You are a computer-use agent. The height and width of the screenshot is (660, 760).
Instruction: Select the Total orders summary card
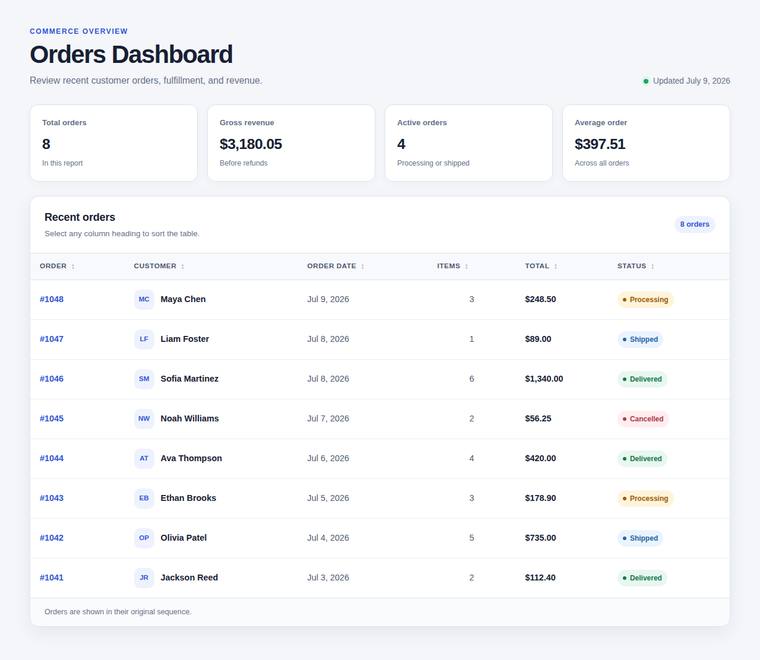pyautogui.click(x=114, y=143)
